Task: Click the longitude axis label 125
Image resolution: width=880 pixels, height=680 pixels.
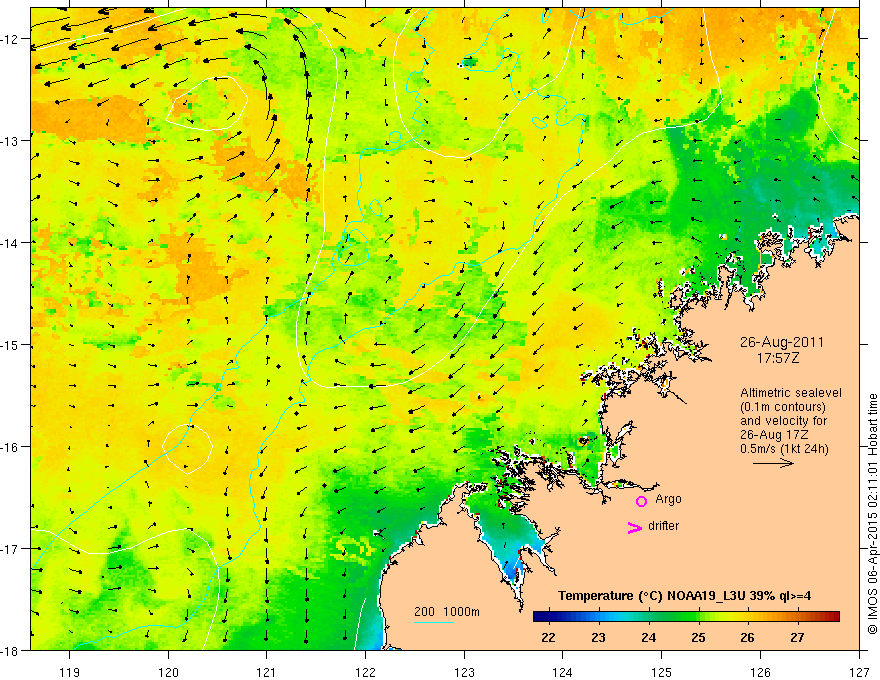Action: (662, 672)
